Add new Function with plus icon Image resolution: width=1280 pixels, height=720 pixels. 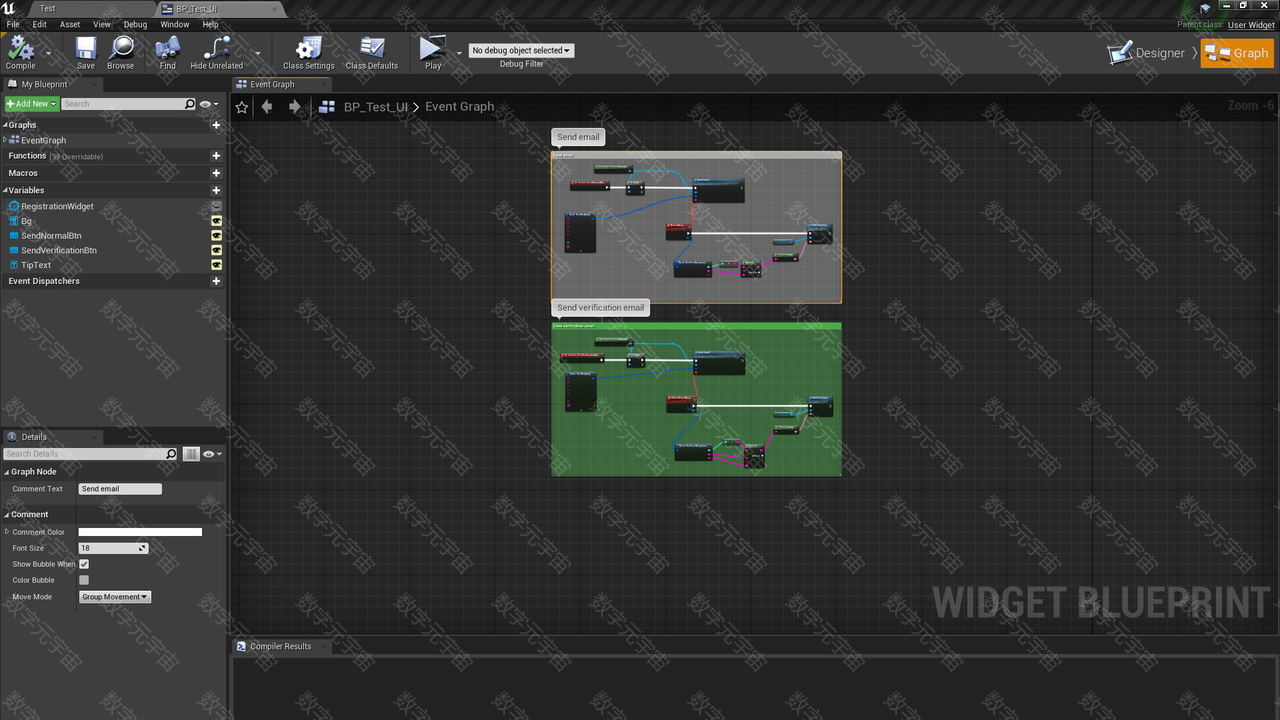click(216, 156)
